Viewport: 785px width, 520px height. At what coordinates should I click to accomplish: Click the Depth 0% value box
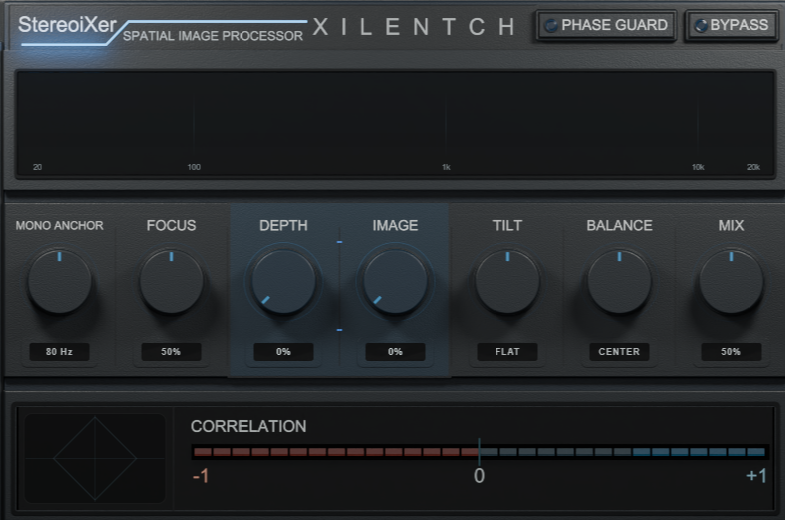[283, 352]
